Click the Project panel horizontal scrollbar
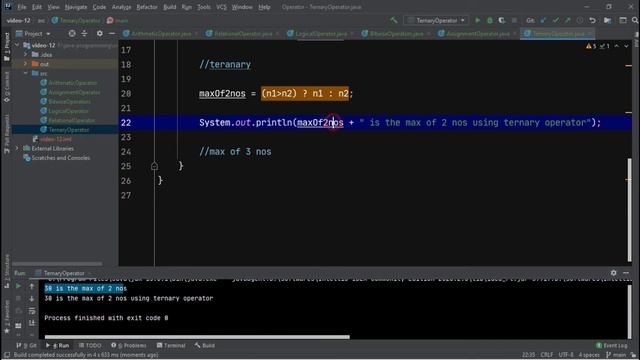Image resolution: width=640 pixels, height=360 pixels. pos(57,264)
